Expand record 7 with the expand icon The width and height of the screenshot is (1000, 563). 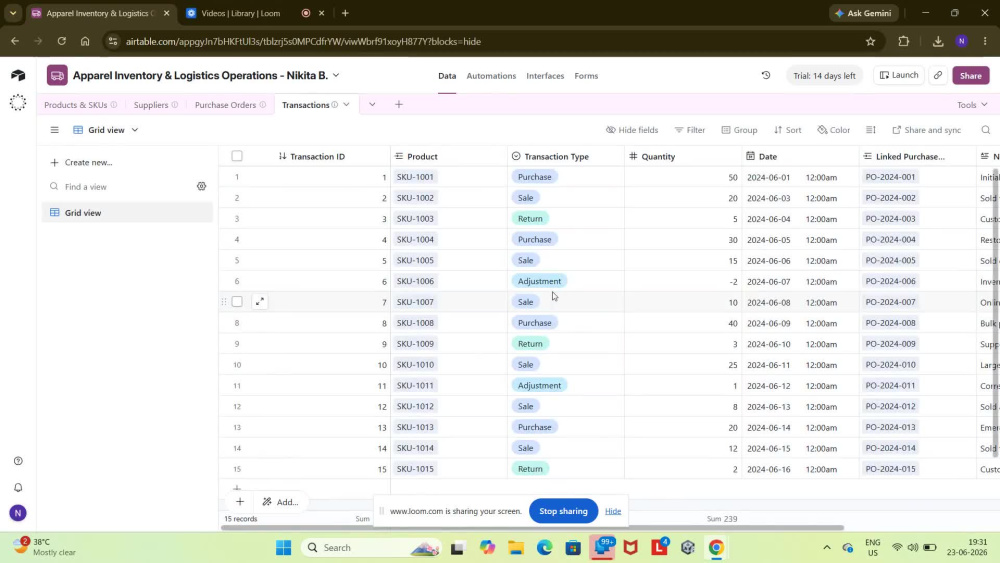coord(260,302)
